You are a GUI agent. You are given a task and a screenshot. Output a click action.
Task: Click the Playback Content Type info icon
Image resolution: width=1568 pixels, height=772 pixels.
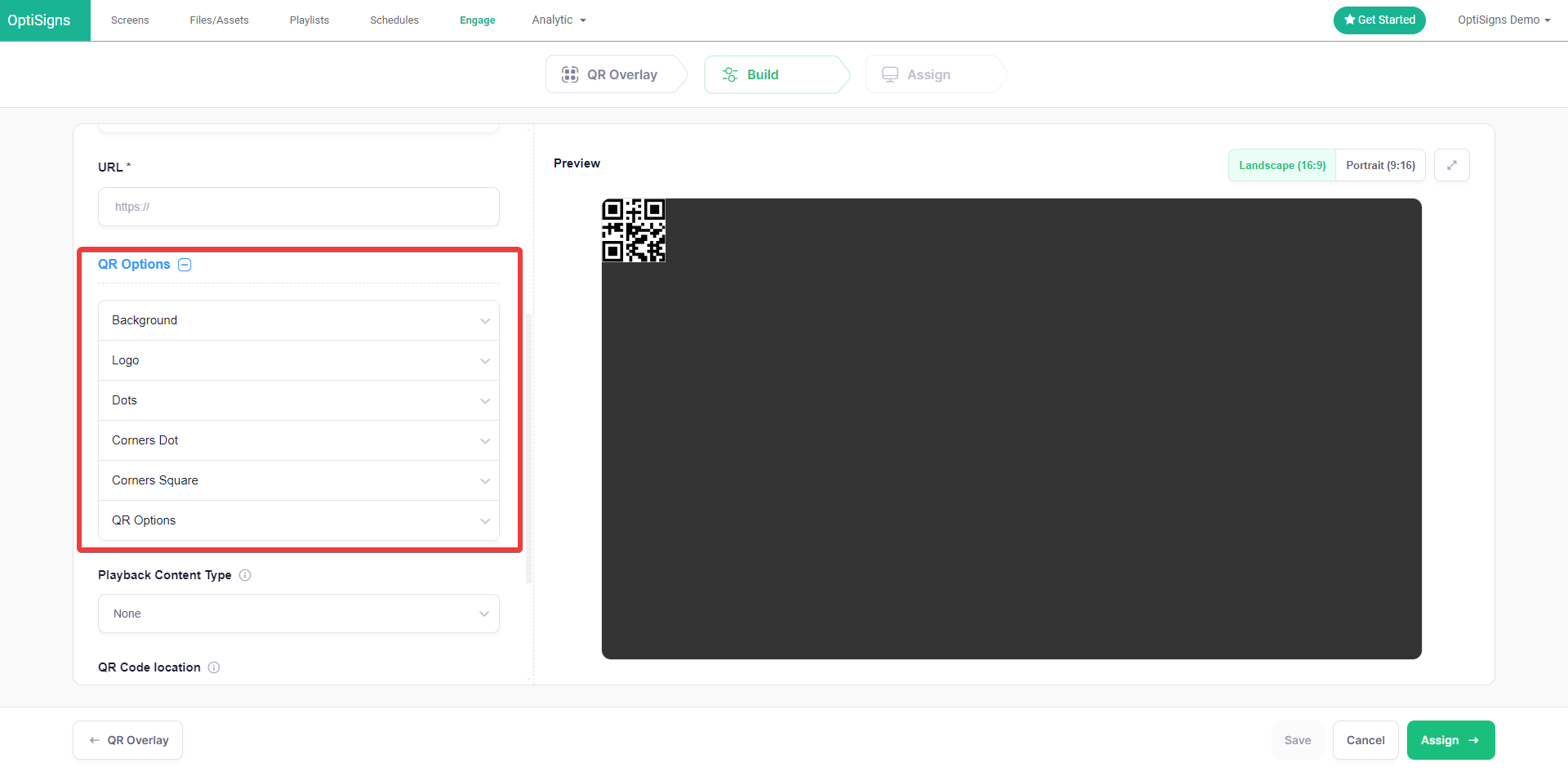(245, 575)
